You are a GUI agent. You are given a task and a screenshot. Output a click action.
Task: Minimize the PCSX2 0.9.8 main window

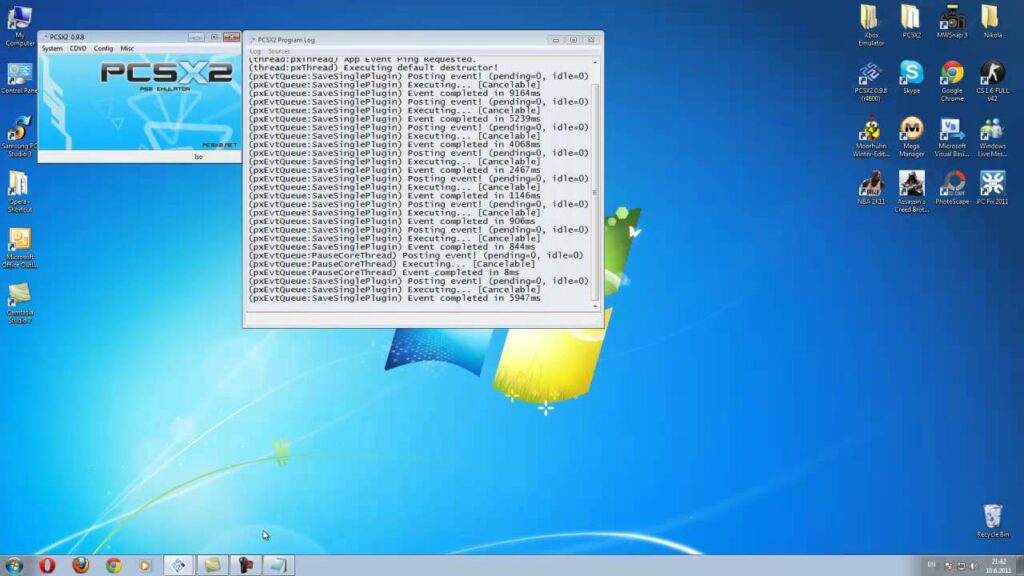196,37
